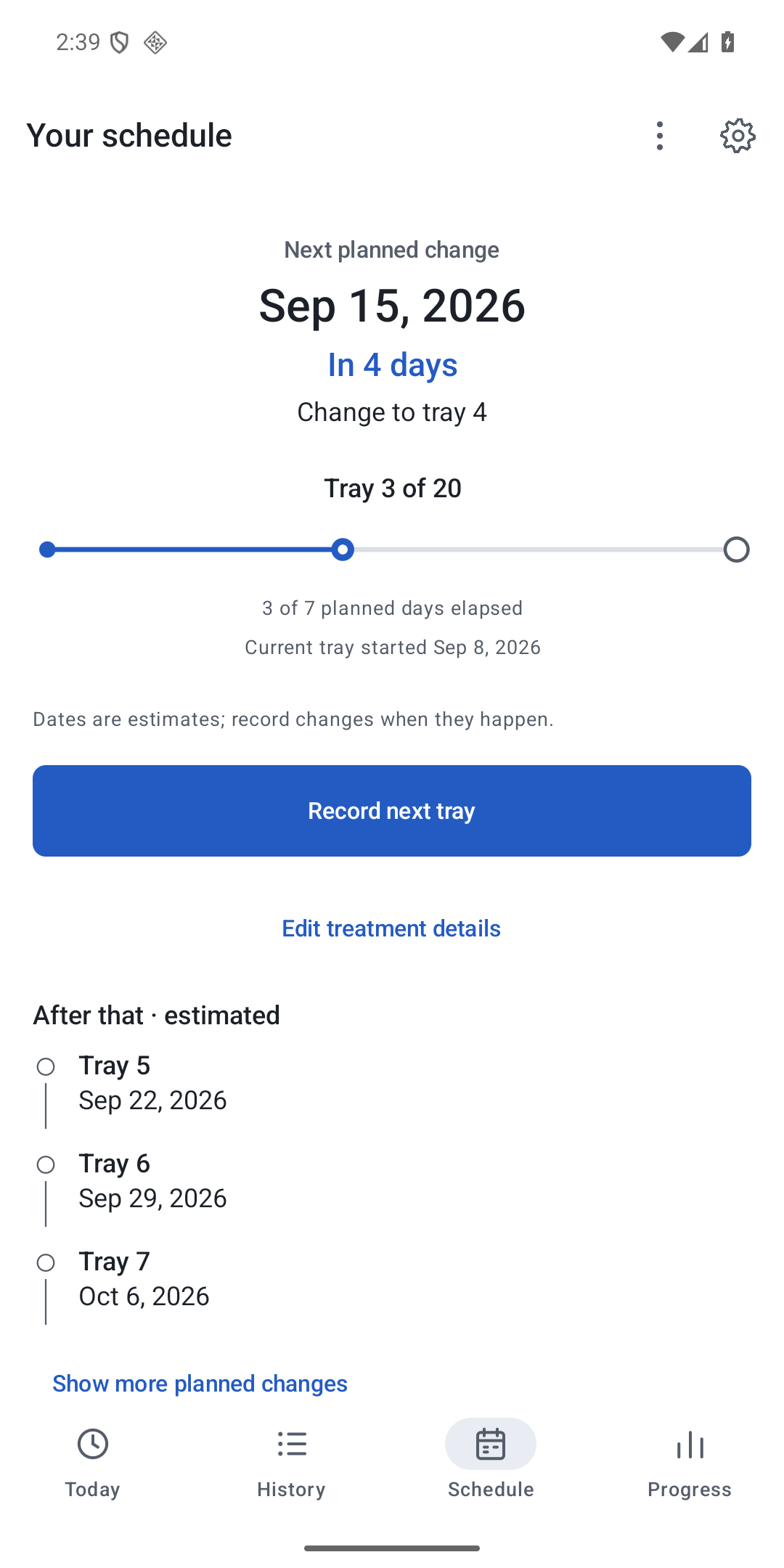784x1568 pixels.
Task: Click the tray progress slider current-position handle
Action: click(x=343, y=550)
